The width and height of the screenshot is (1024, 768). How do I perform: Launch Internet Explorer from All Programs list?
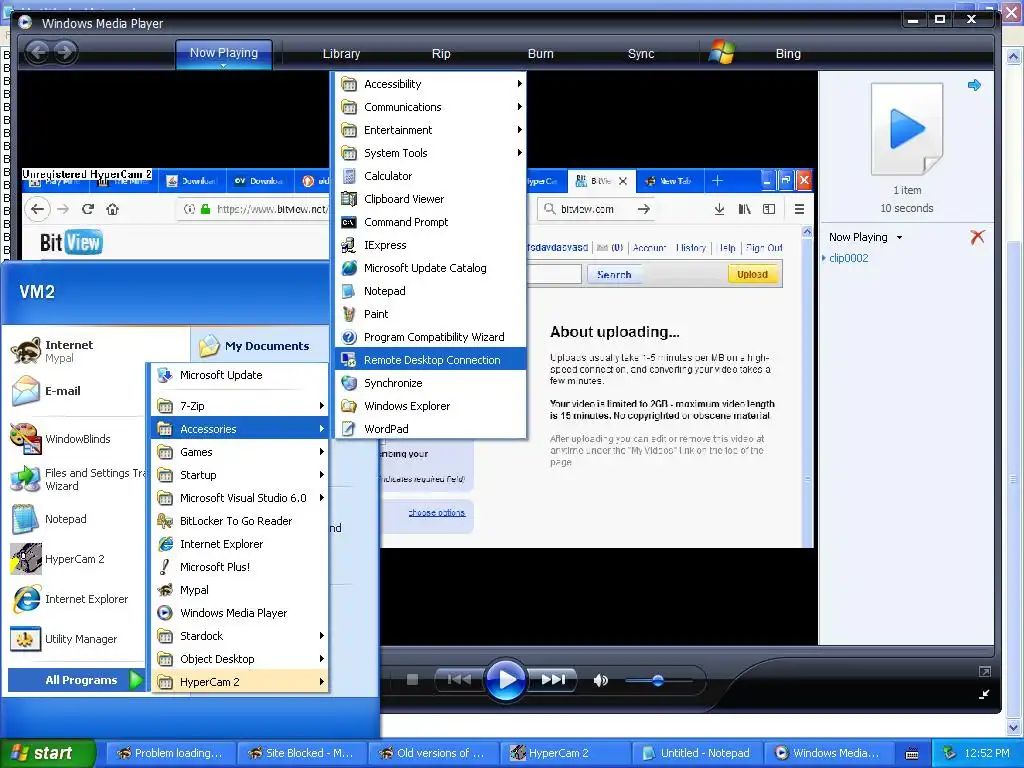click(x=240, y=543)
